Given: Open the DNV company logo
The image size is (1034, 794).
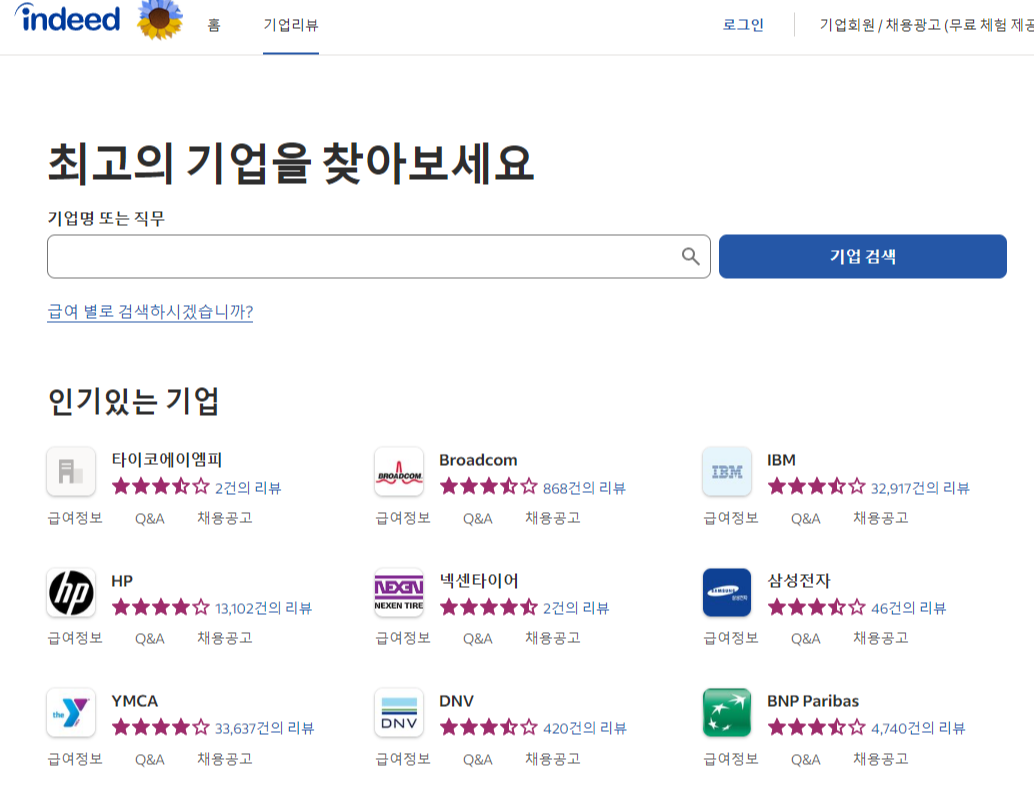Looking at the screenshot, I should pyautogui.click(x=399, y=713).
